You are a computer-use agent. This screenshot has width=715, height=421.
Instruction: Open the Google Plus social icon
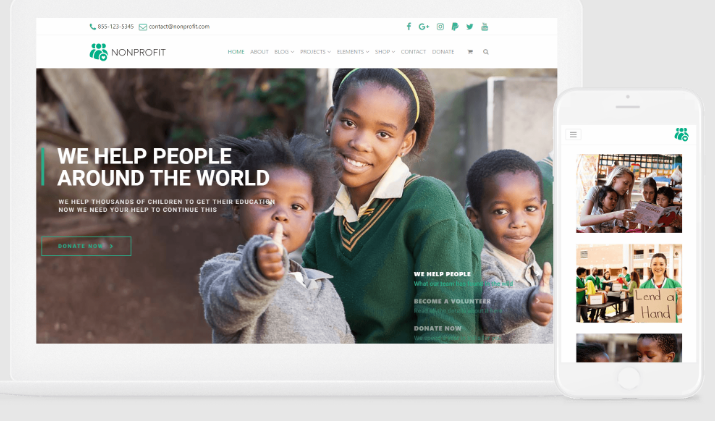(424, 27)
